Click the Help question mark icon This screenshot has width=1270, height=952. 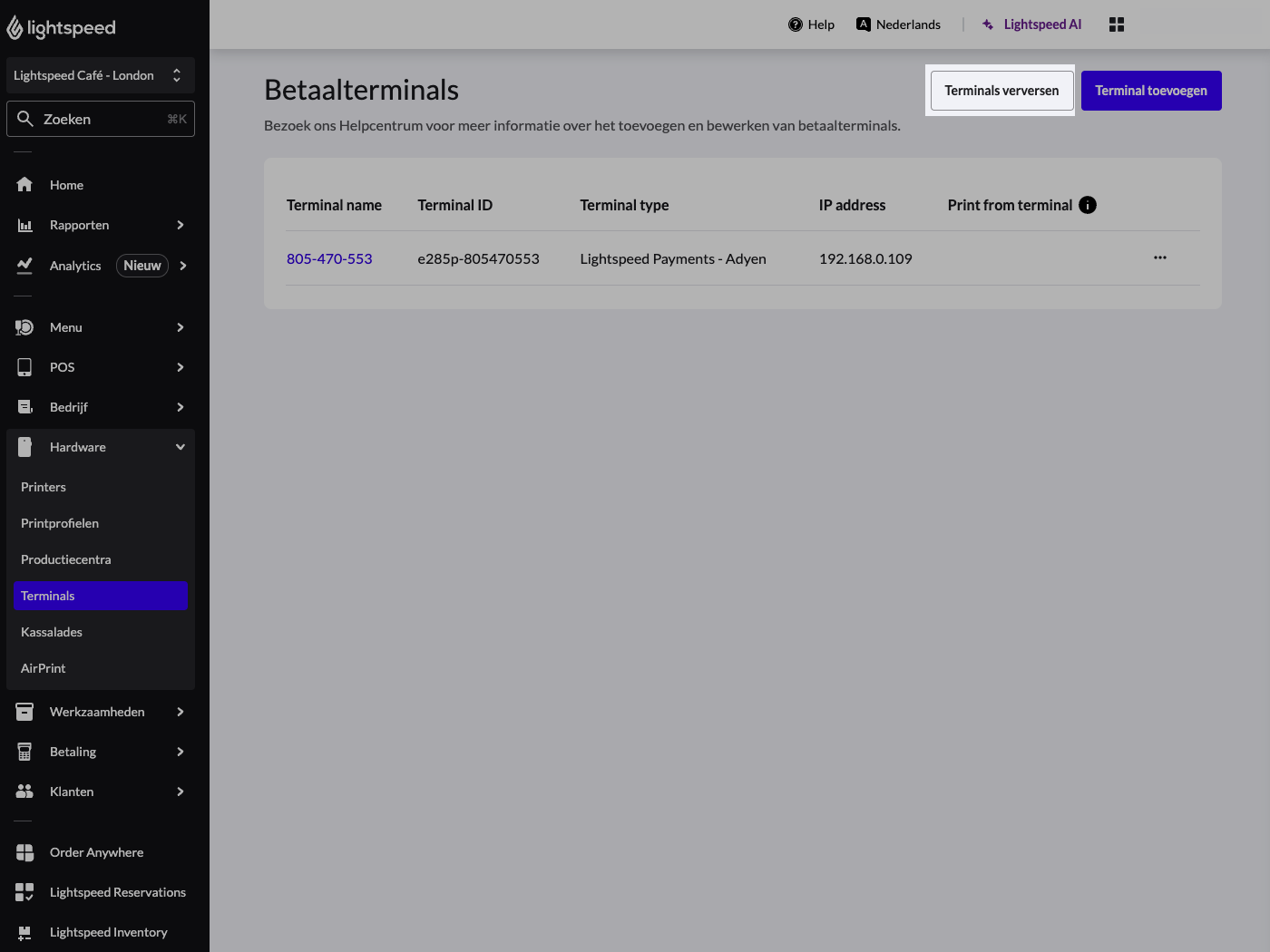pos(796,24)
